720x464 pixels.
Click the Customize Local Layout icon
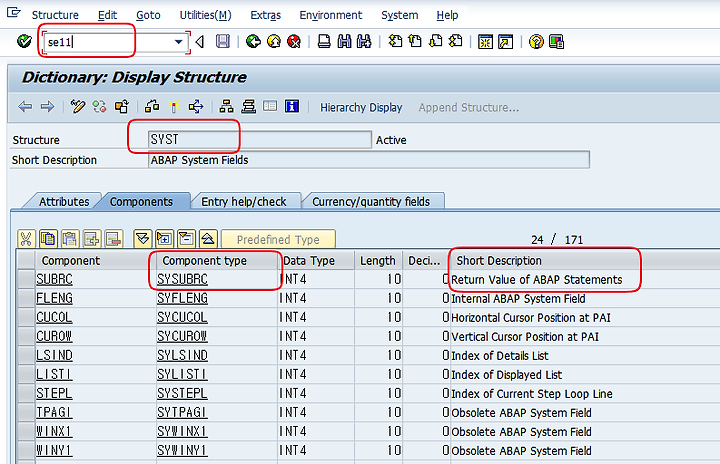pyautogui.click(x=556, y=42)
